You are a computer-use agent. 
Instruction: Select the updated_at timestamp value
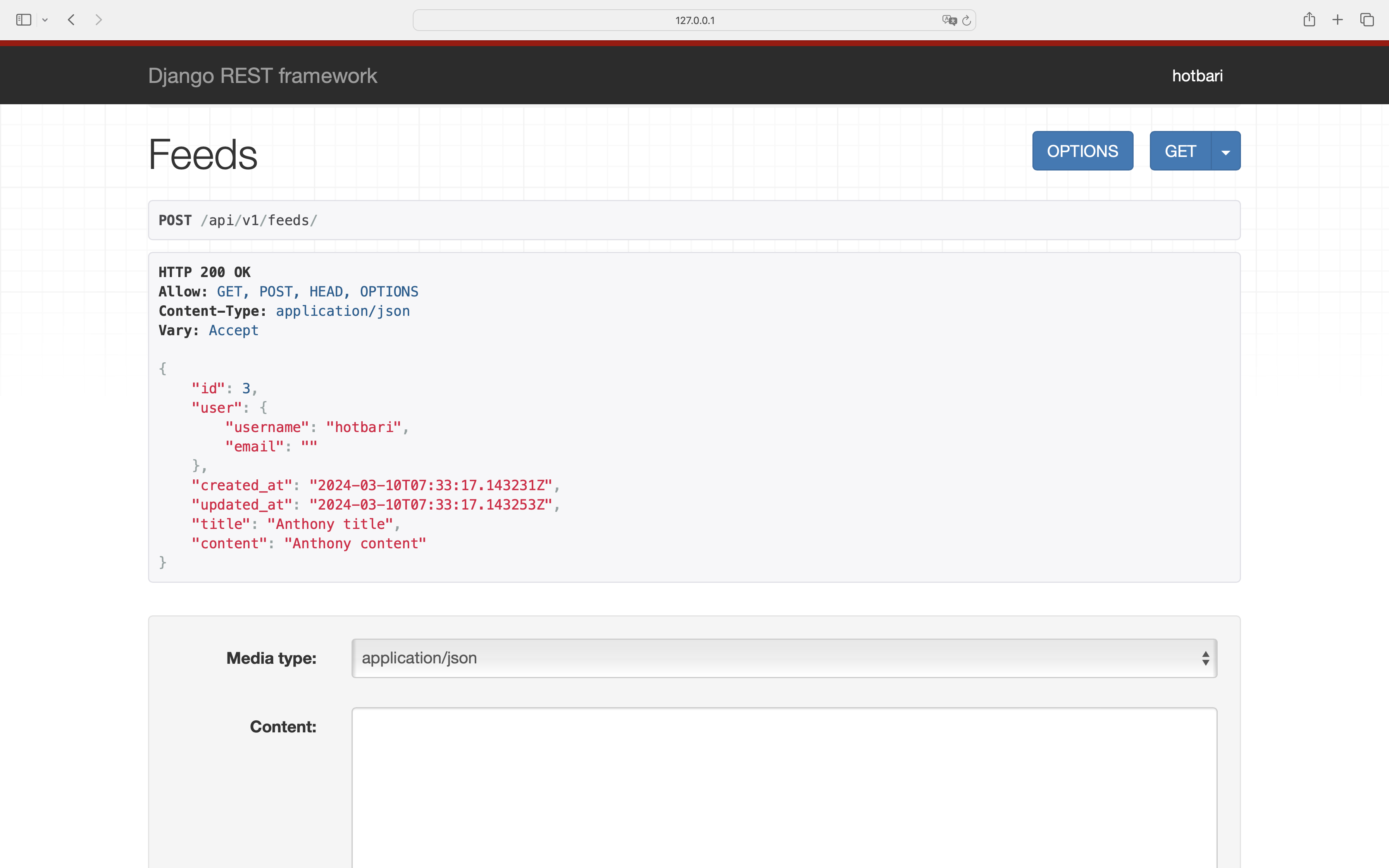[x=431, y=505]
